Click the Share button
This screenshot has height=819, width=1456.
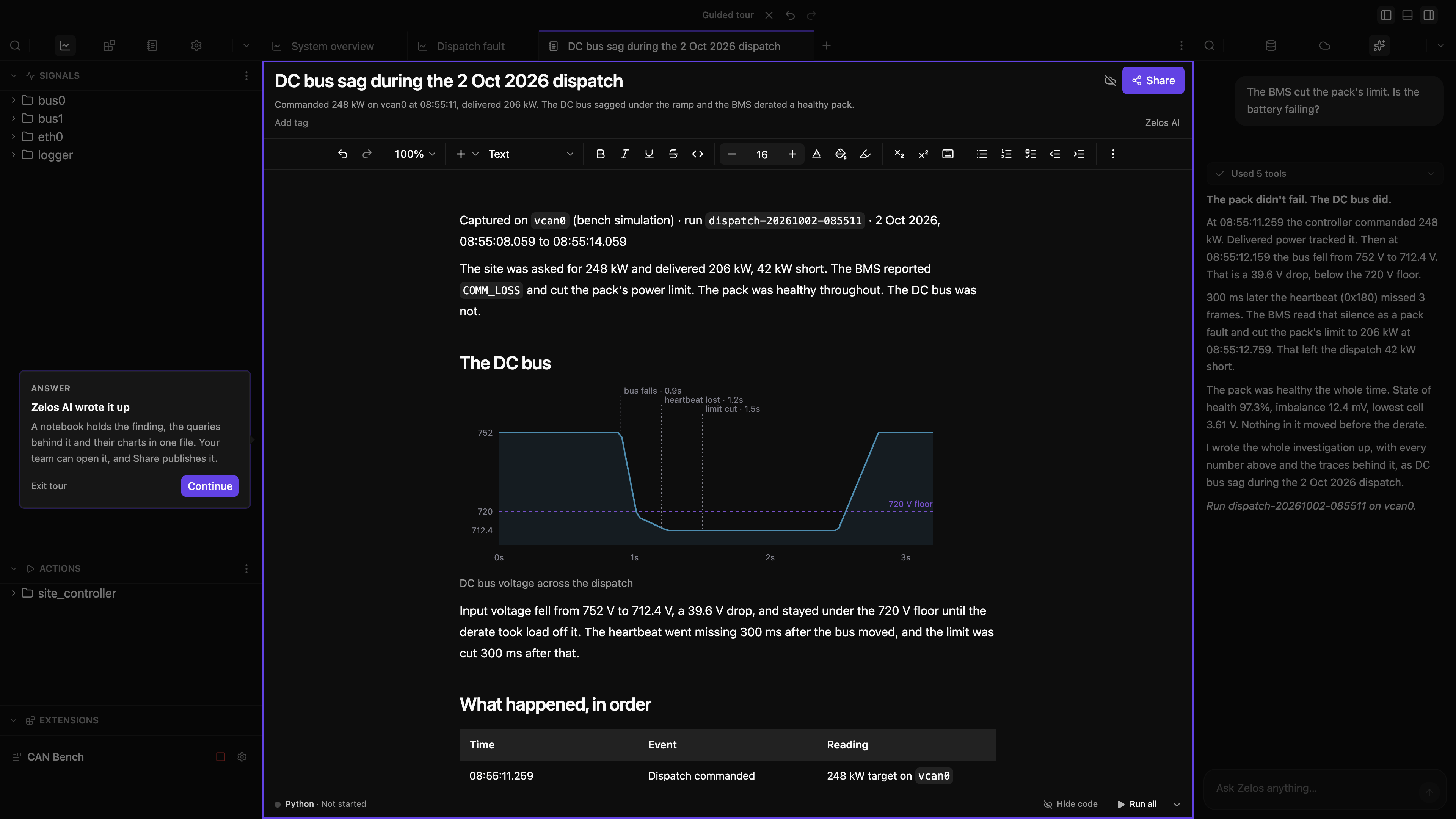(x=1153, y=80)
